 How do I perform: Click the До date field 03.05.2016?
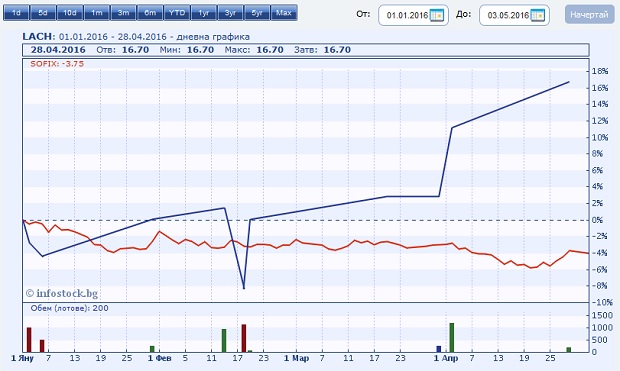[x=514, y=15]
